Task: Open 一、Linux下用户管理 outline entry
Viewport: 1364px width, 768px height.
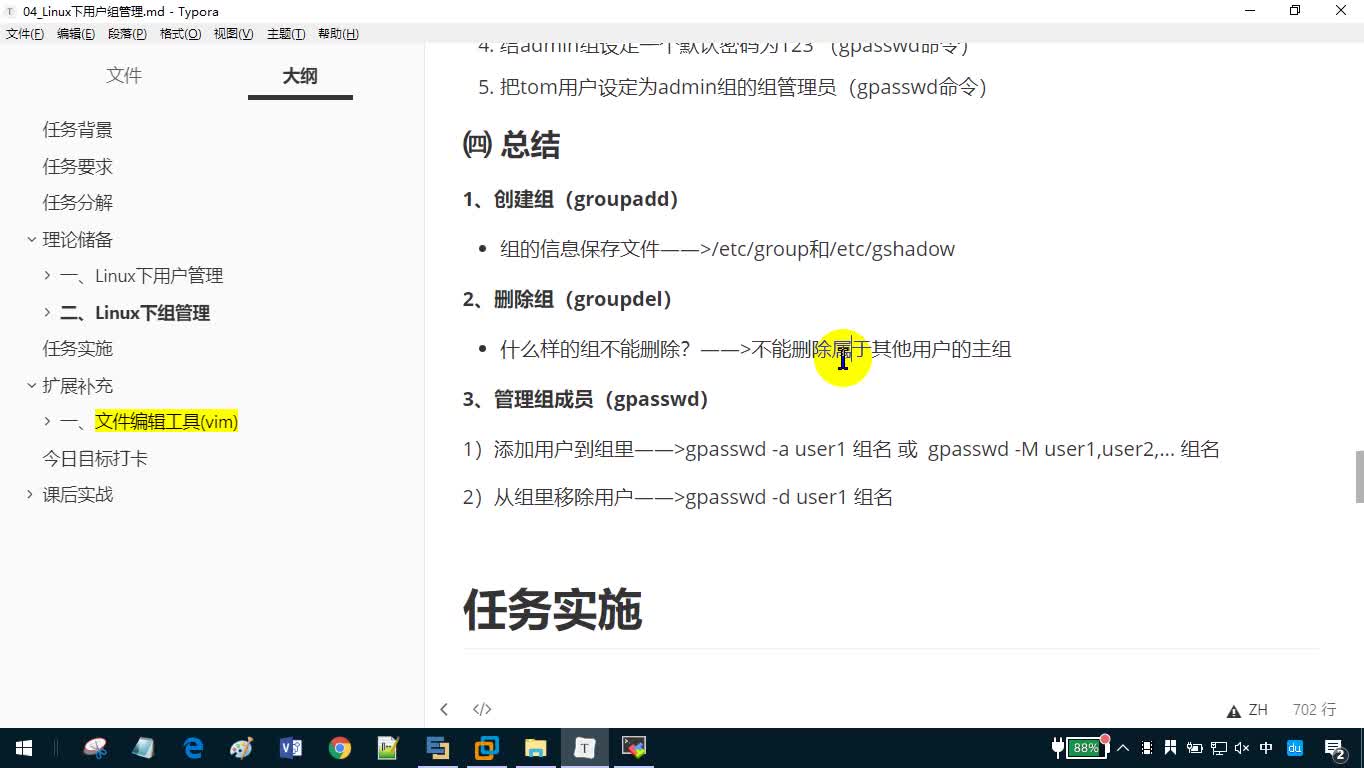Action: click(x=141, y=276)
